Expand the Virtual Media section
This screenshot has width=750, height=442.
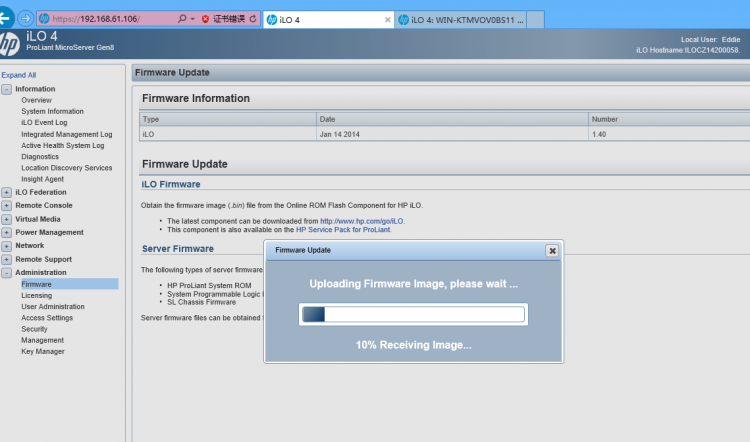pos(6,219)
